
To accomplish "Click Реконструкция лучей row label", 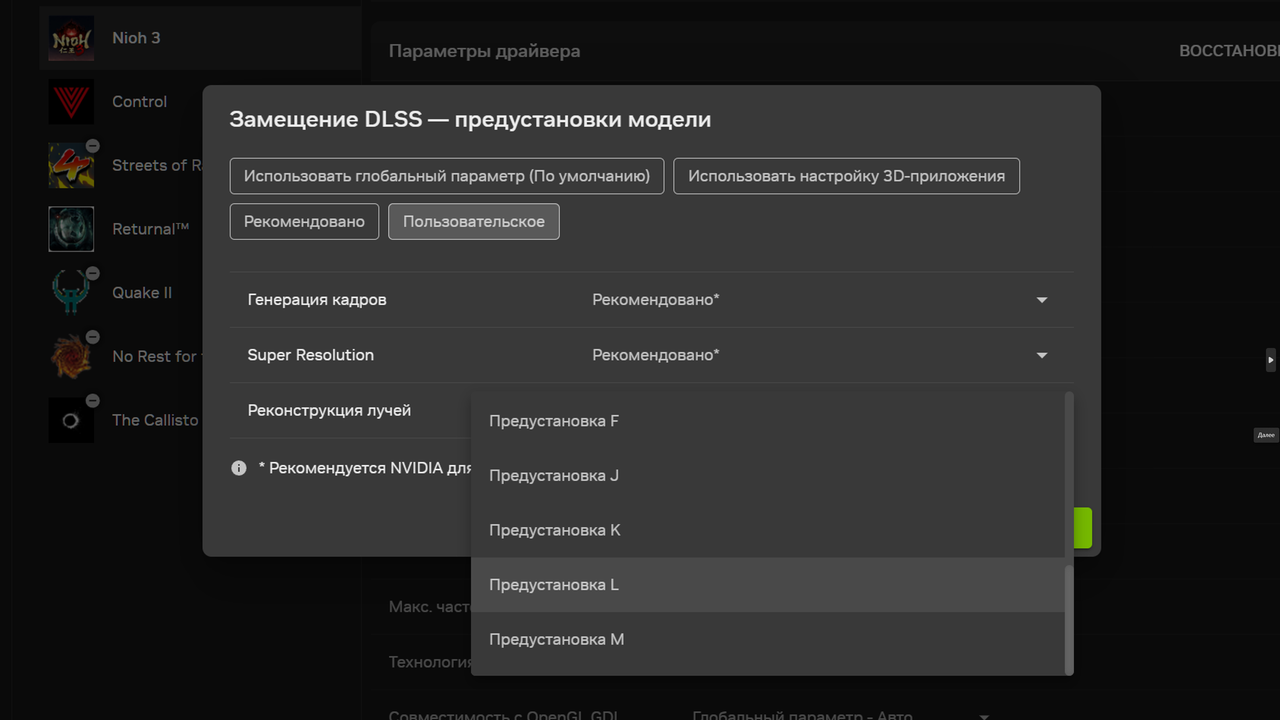I will click(329, 410).
